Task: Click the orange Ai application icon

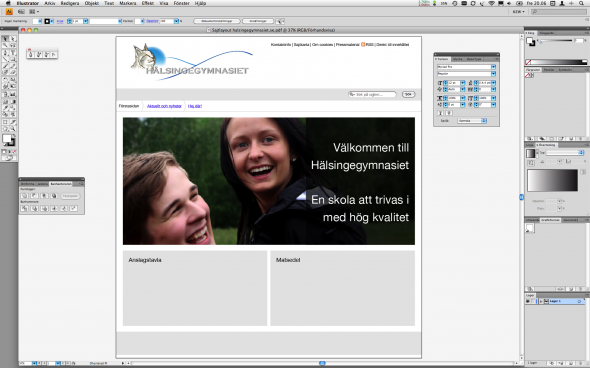Action: (x=9, y=12)
